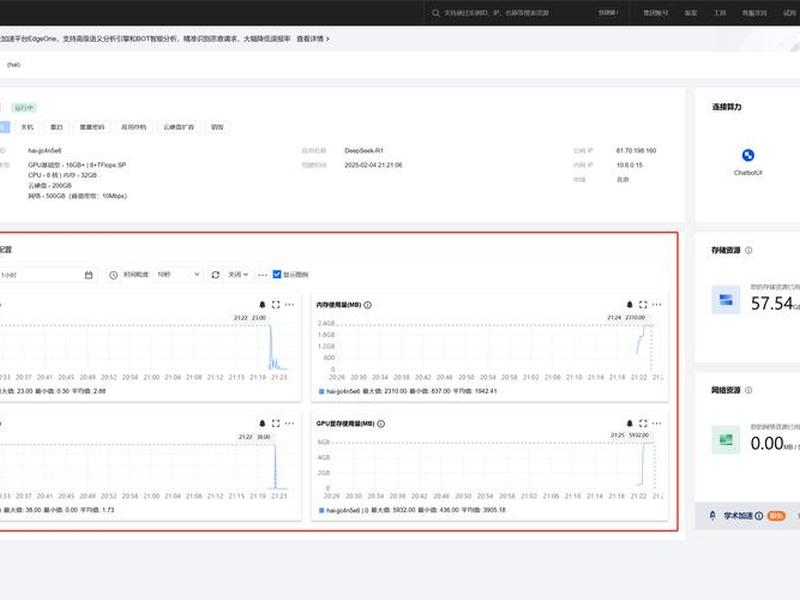Expand 内存使用量 chart to fullscreen
This screenshot has height=600, width=800.
click(x=643, y=305)
